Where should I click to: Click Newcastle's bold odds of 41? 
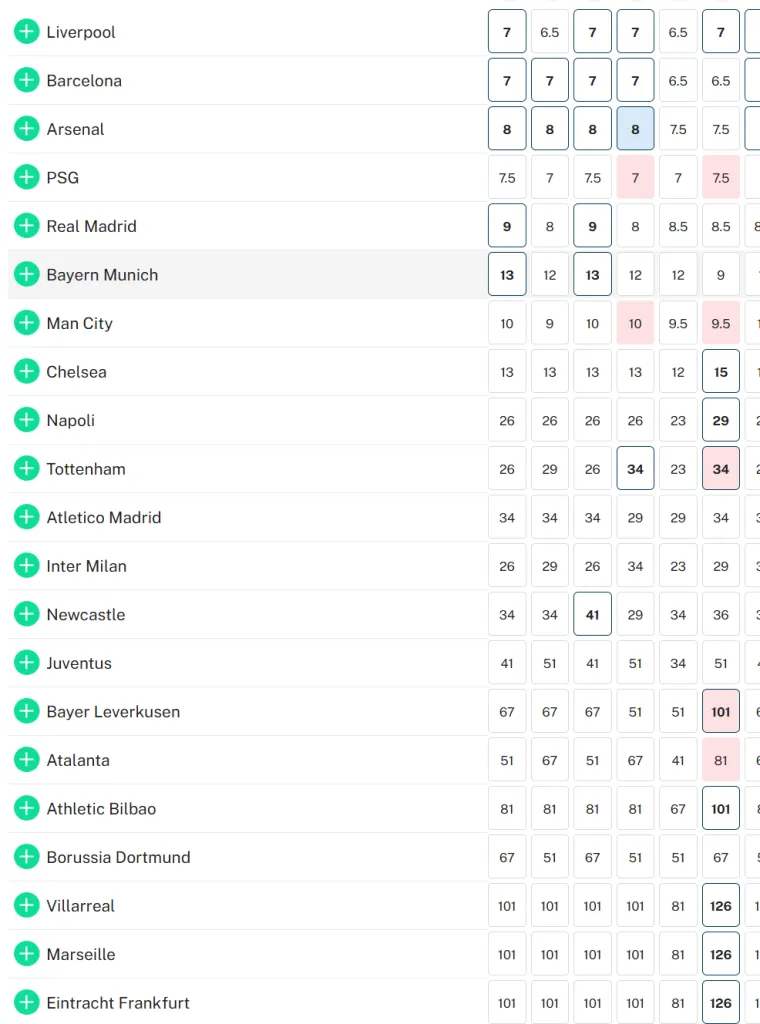(x=593, y=615)
